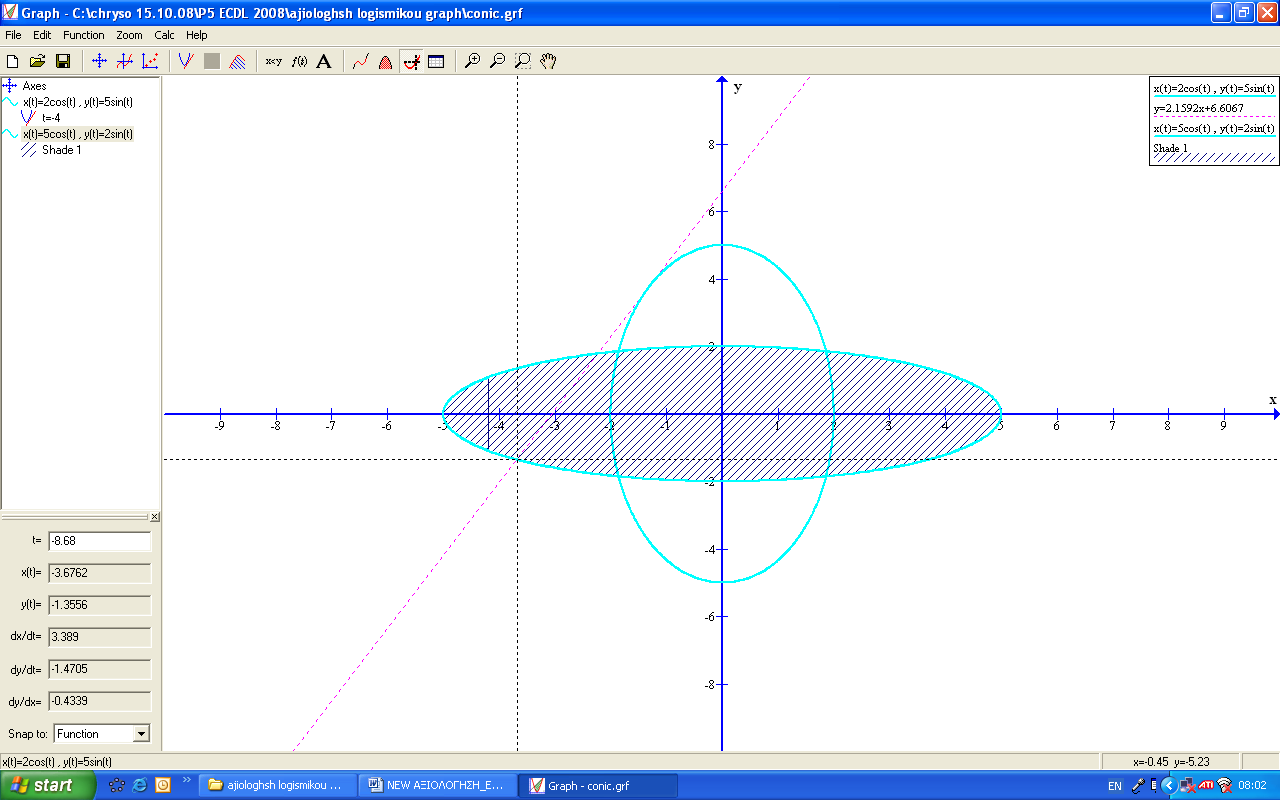Expand the quick launch chevron
The image size is (1280, 800).
click(x=186, y=781)
